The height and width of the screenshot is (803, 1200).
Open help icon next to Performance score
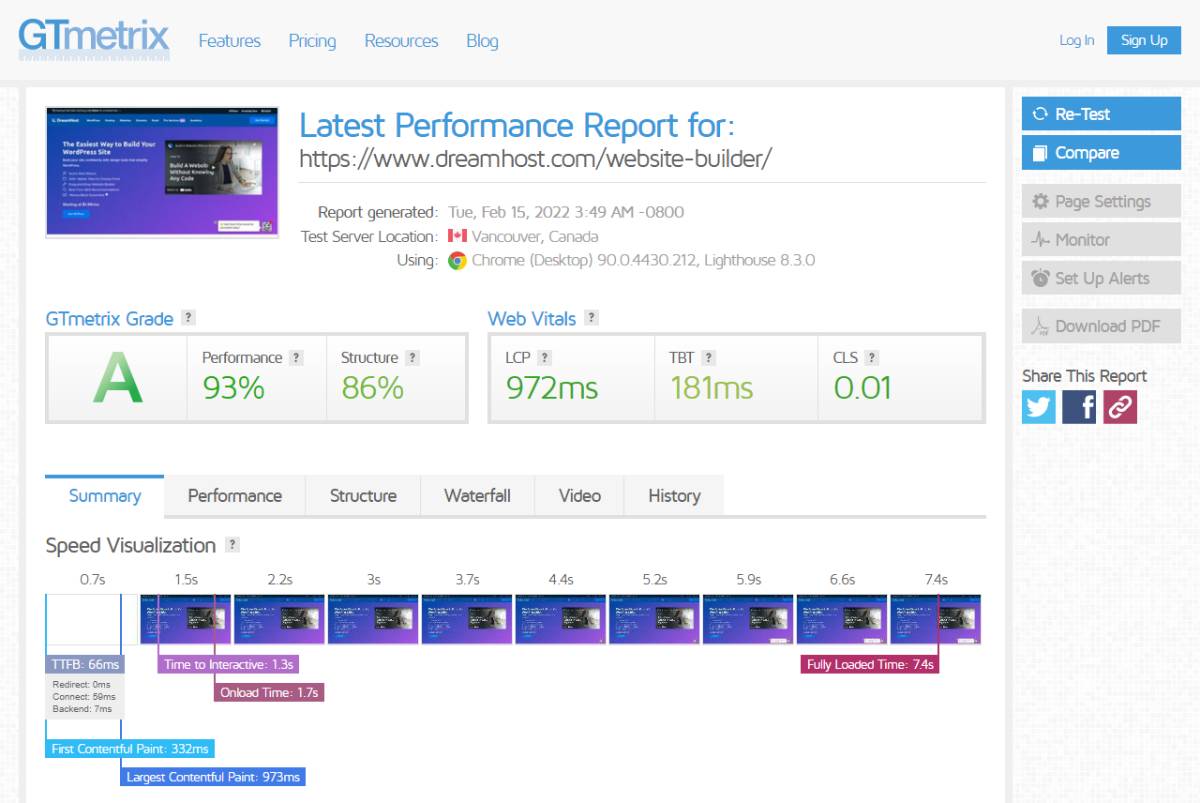(296, 357)
